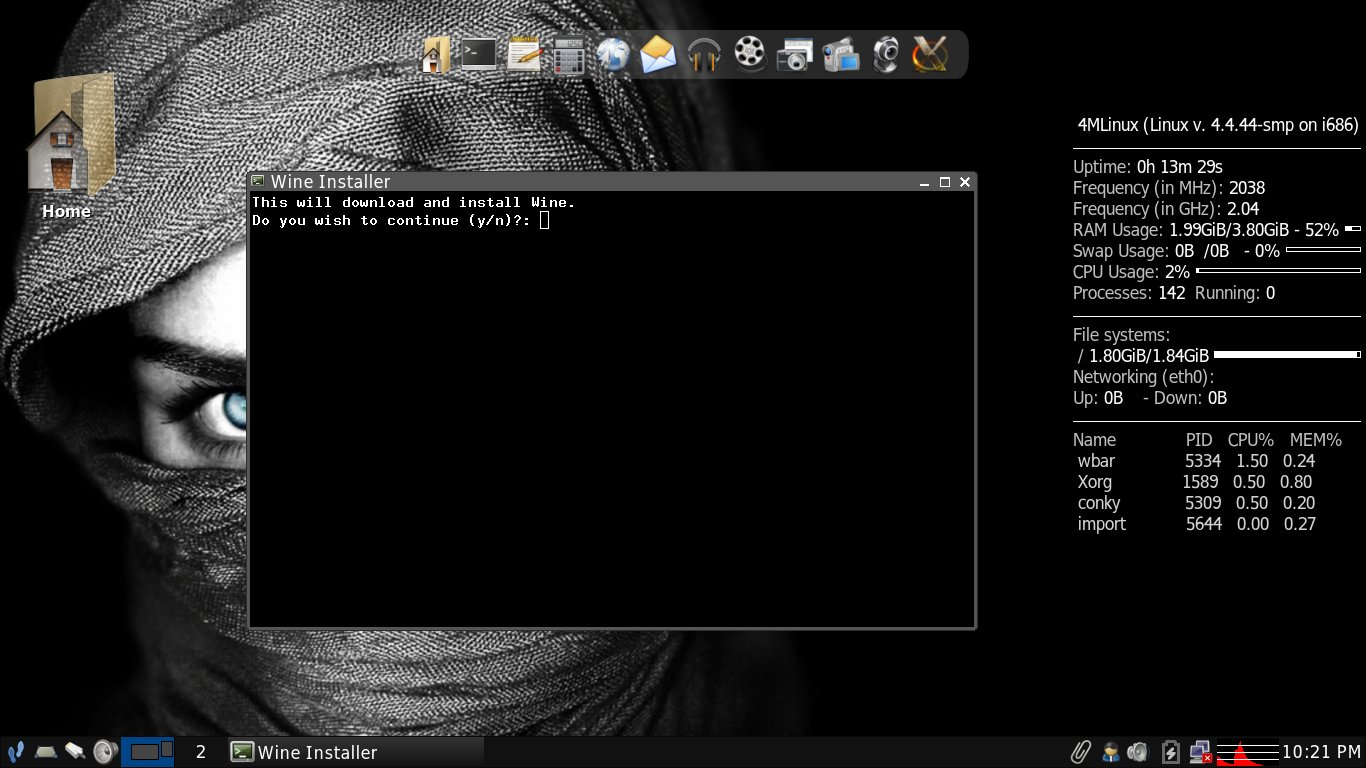The height and width of the screenshot is (768, 1366).
Task: Open the footprints start menu icon
Action: pos(15,752)
